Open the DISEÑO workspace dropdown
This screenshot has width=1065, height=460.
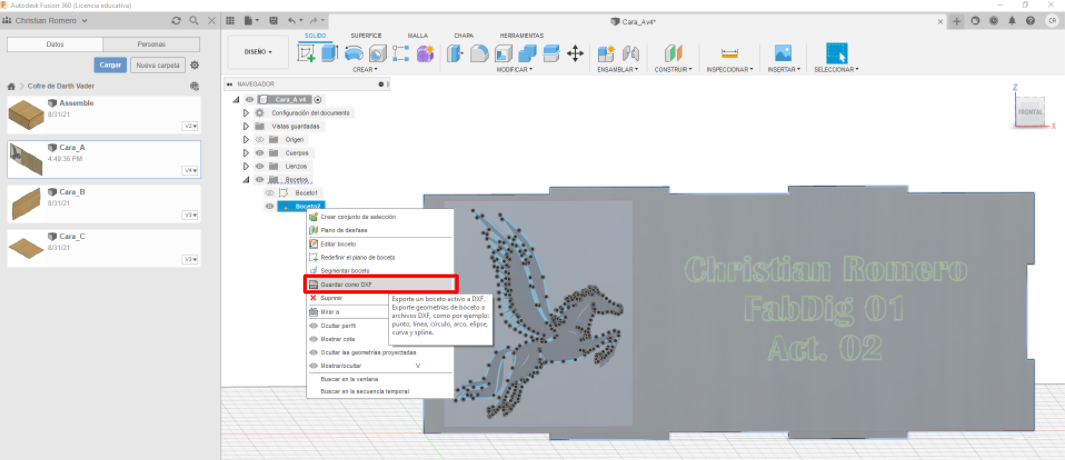[x=258, y=52]
